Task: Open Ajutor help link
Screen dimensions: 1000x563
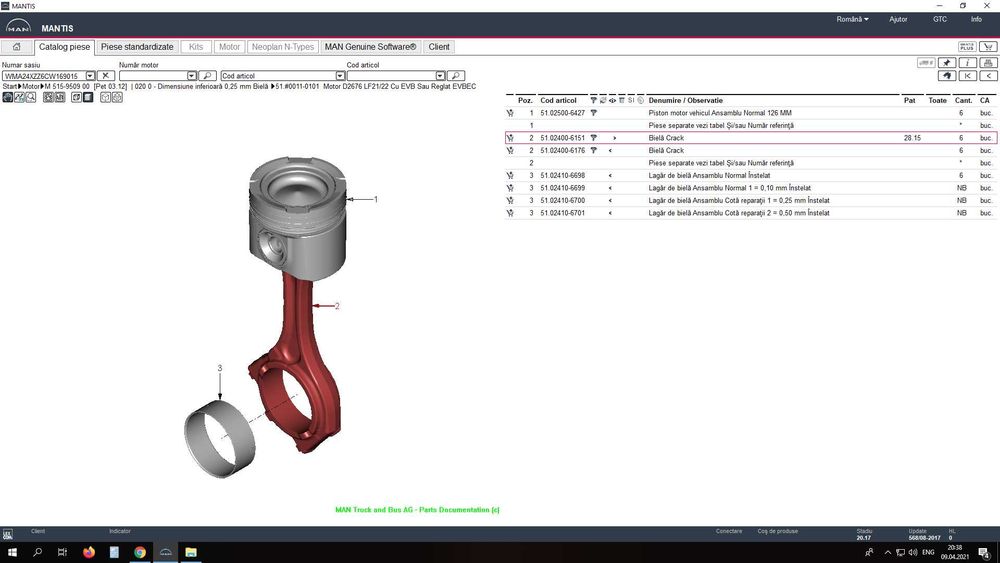Action: click(898, 19)
